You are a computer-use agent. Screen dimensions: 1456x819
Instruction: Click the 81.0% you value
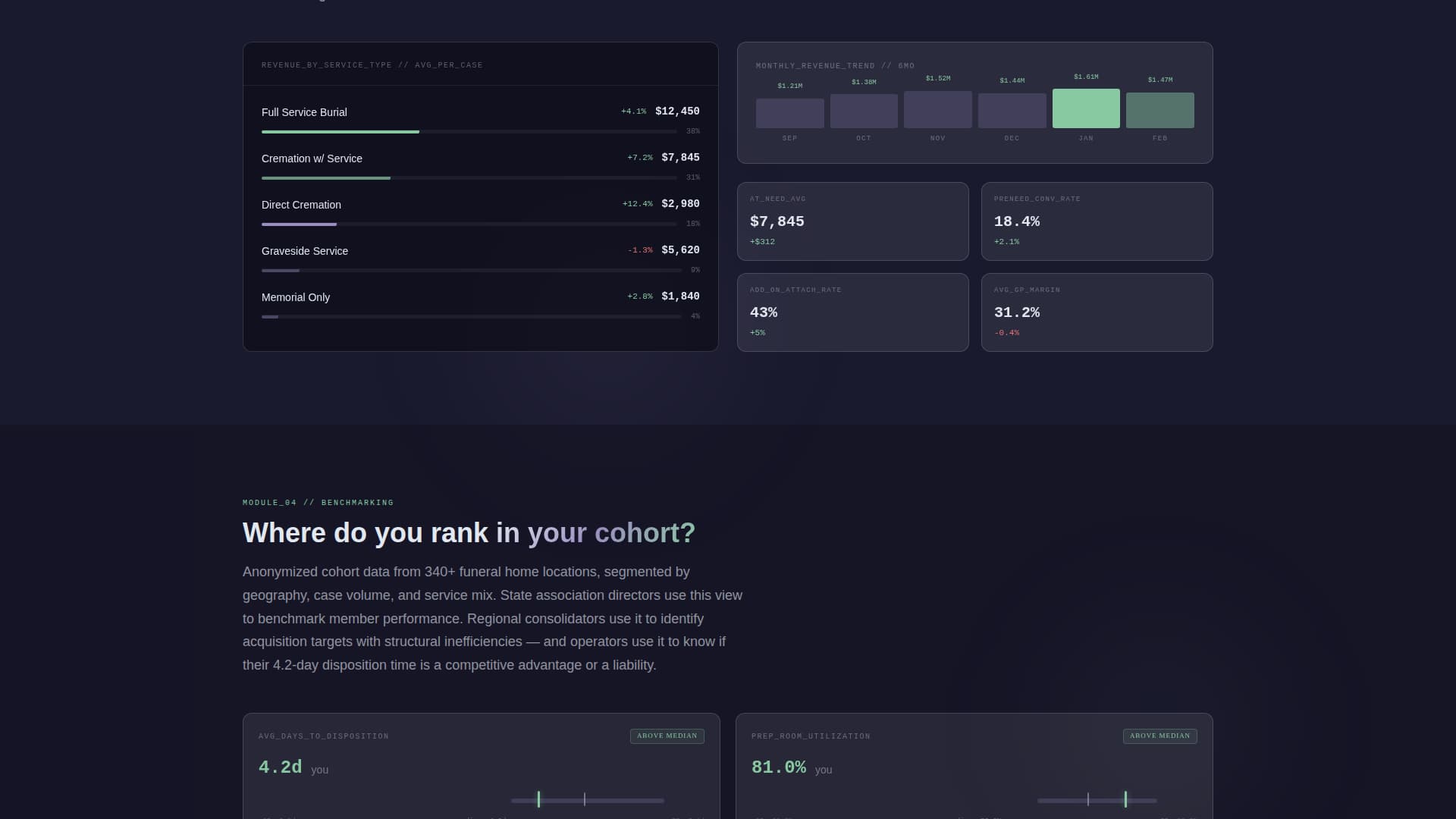tap(792, 767)
